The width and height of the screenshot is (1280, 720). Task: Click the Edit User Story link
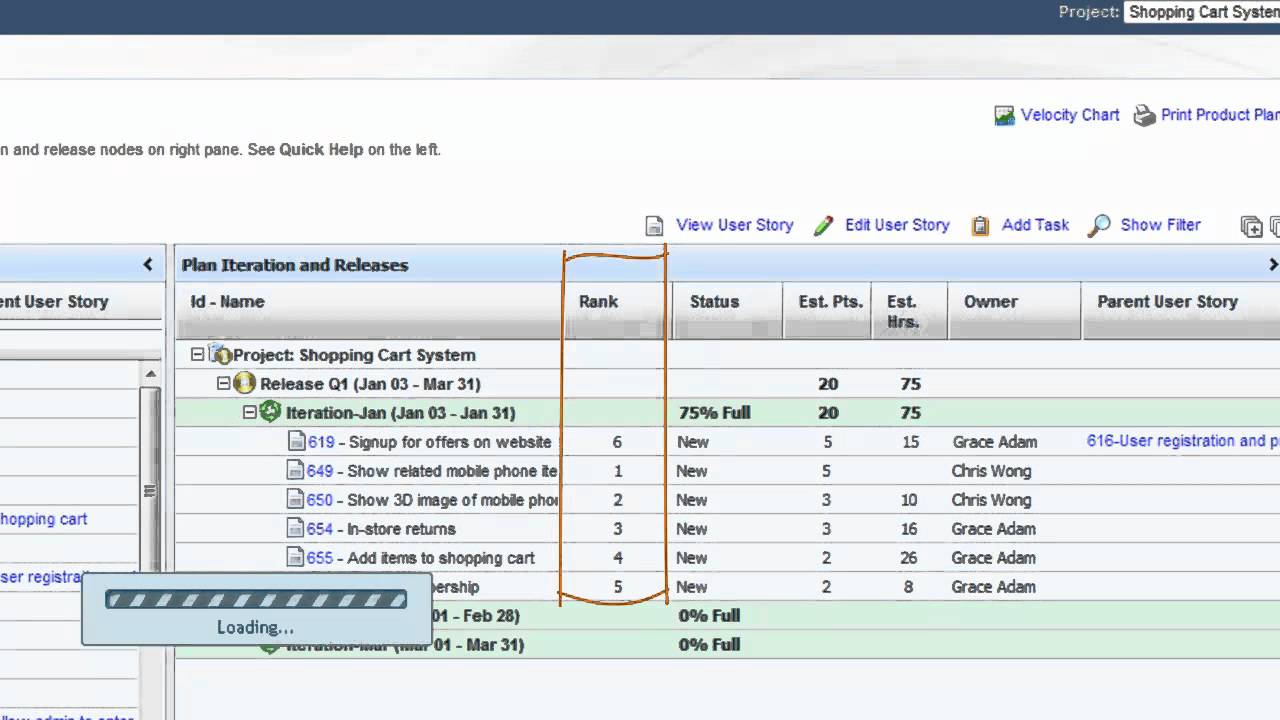(x=897, y=225)
